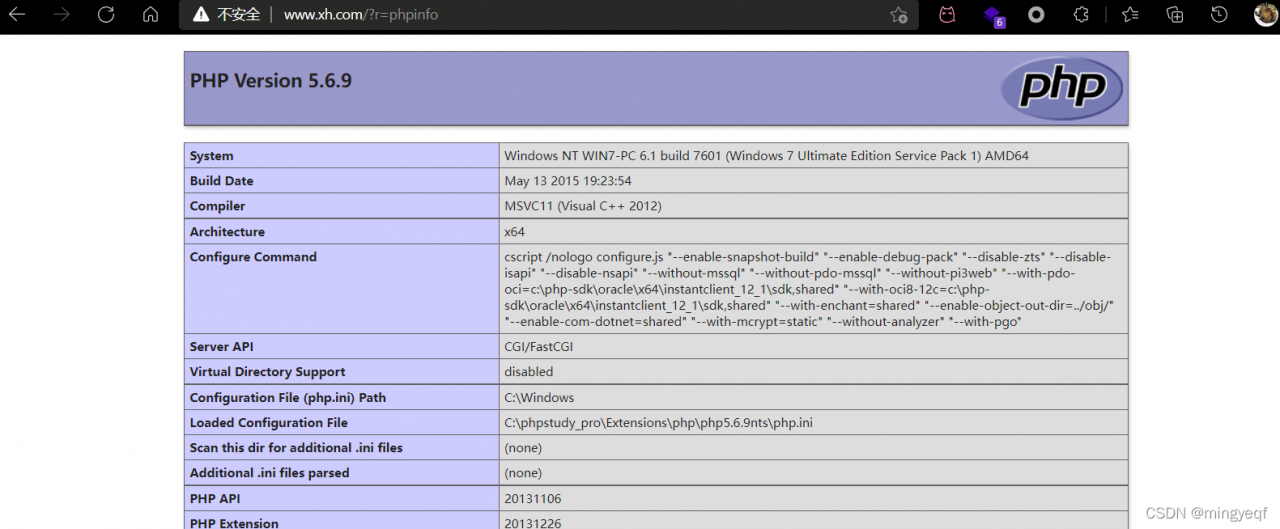
Task: Add this page to favorites
Action: (x=899, y=15)
